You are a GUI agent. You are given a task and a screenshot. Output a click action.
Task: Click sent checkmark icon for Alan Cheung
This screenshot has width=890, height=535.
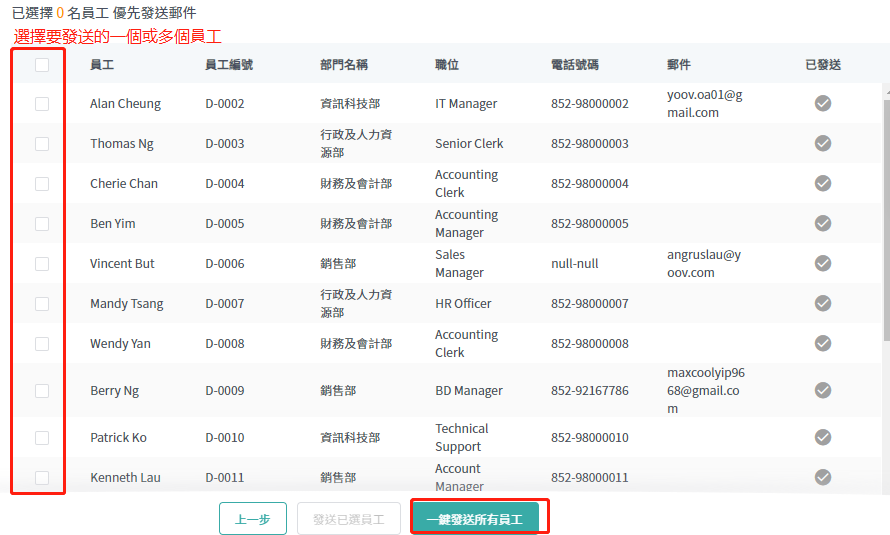(x=823, y=103)
